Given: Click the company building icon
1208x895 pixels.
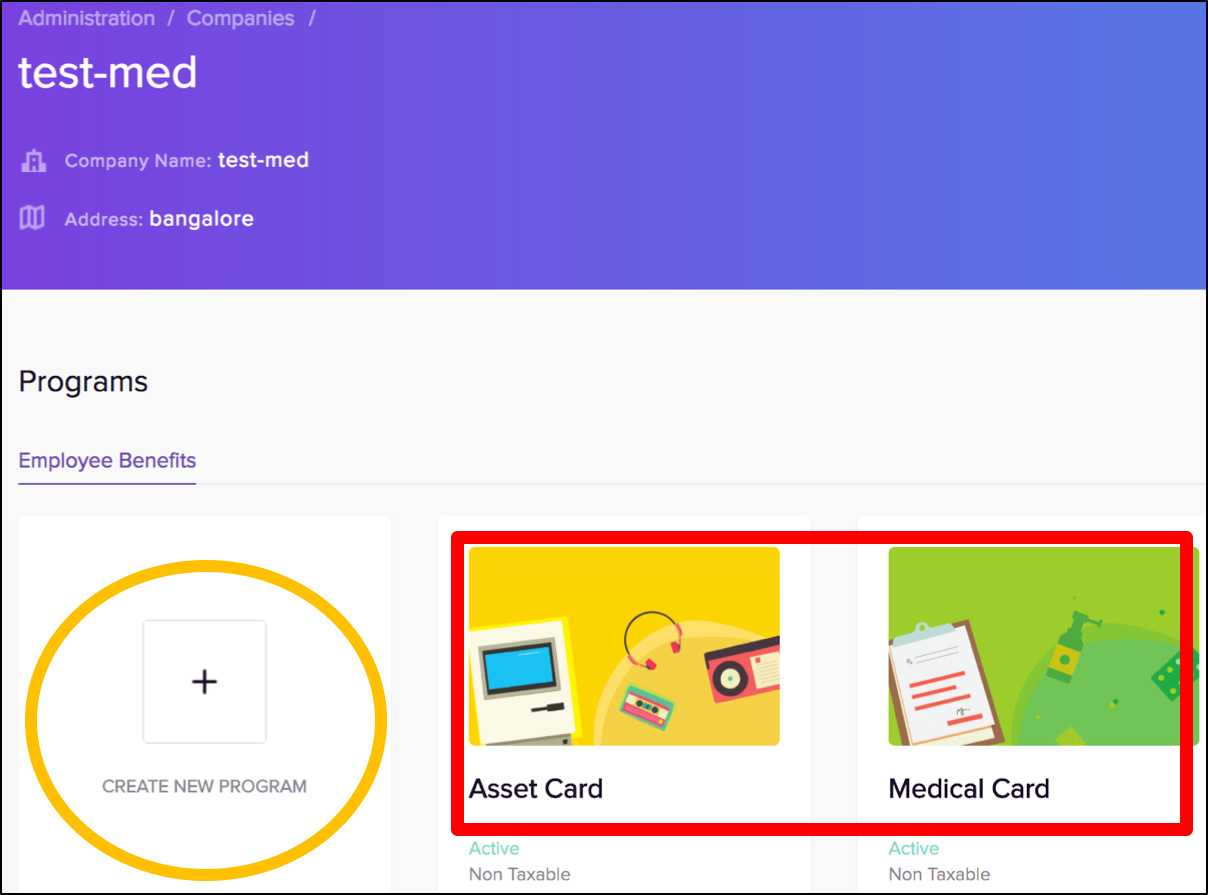Looking at the screenshot, I should tap(34, 161).
